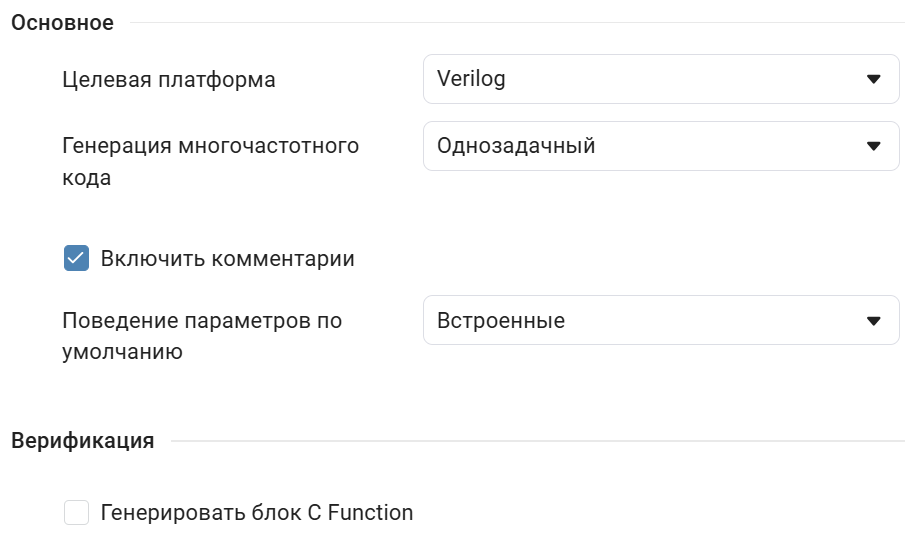905x560 pixels.
Task: Expand the Генерация многочастотного кода dropdown arrow
Action: 873,146
